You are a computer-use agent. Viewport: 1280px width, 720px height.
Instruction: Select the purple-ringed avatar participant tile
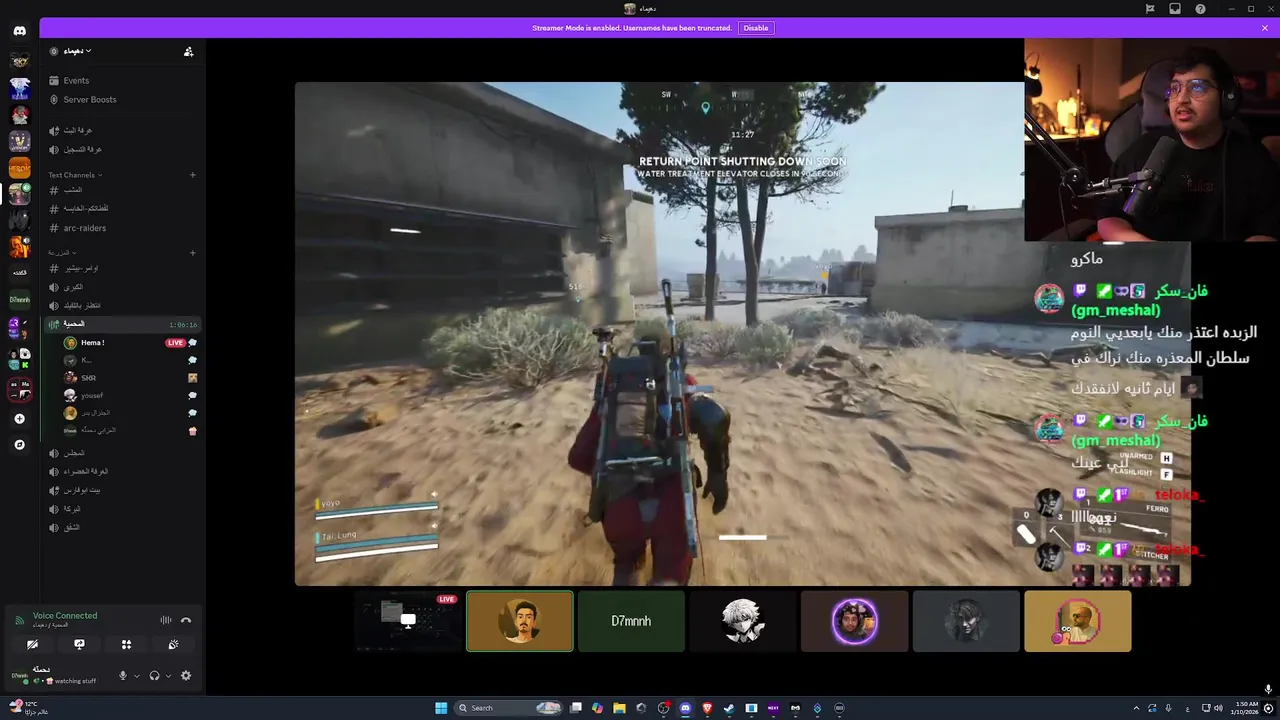pyautogui.click(x=855, y=621)
